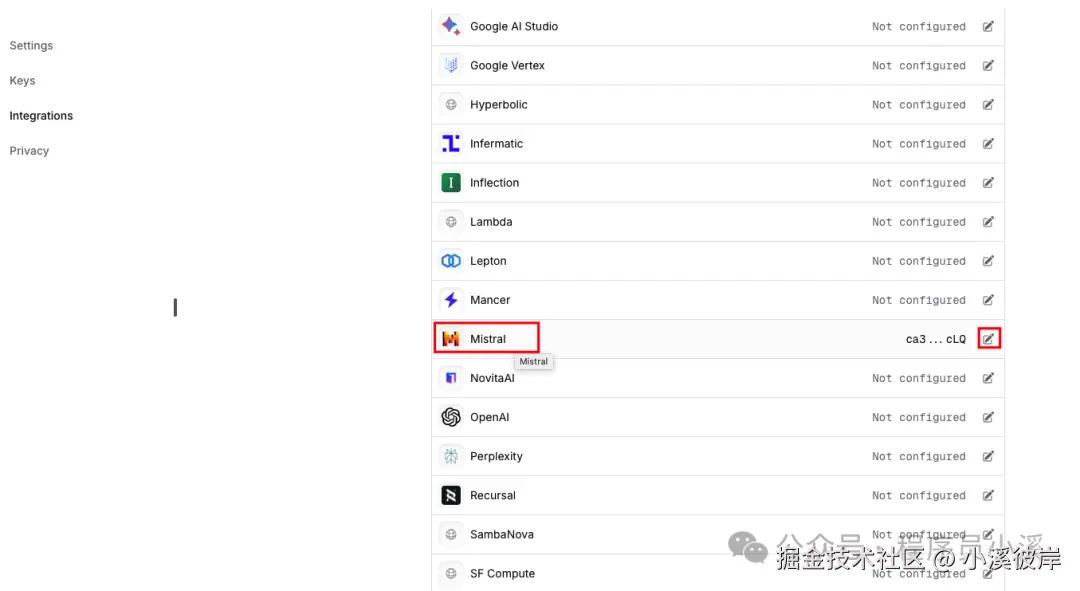1080x591 pixels.
Task: Click the Infermatic logo
Action: pos(451,143)
